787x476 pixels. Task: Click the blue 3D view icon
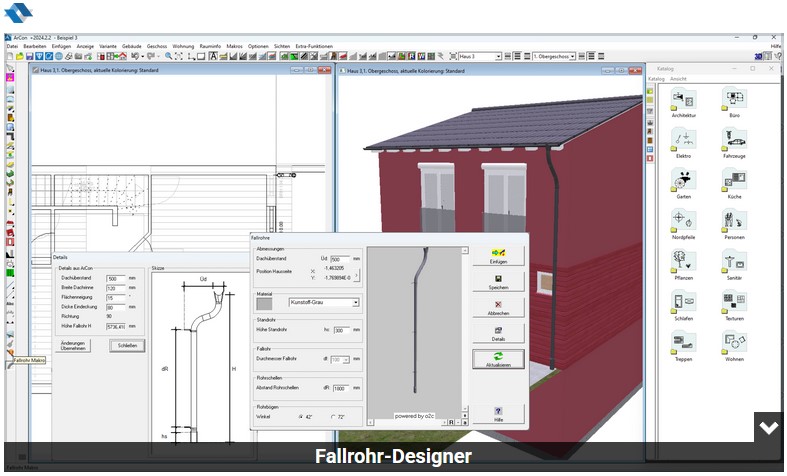pyautogui.click(x=758, y=56)
